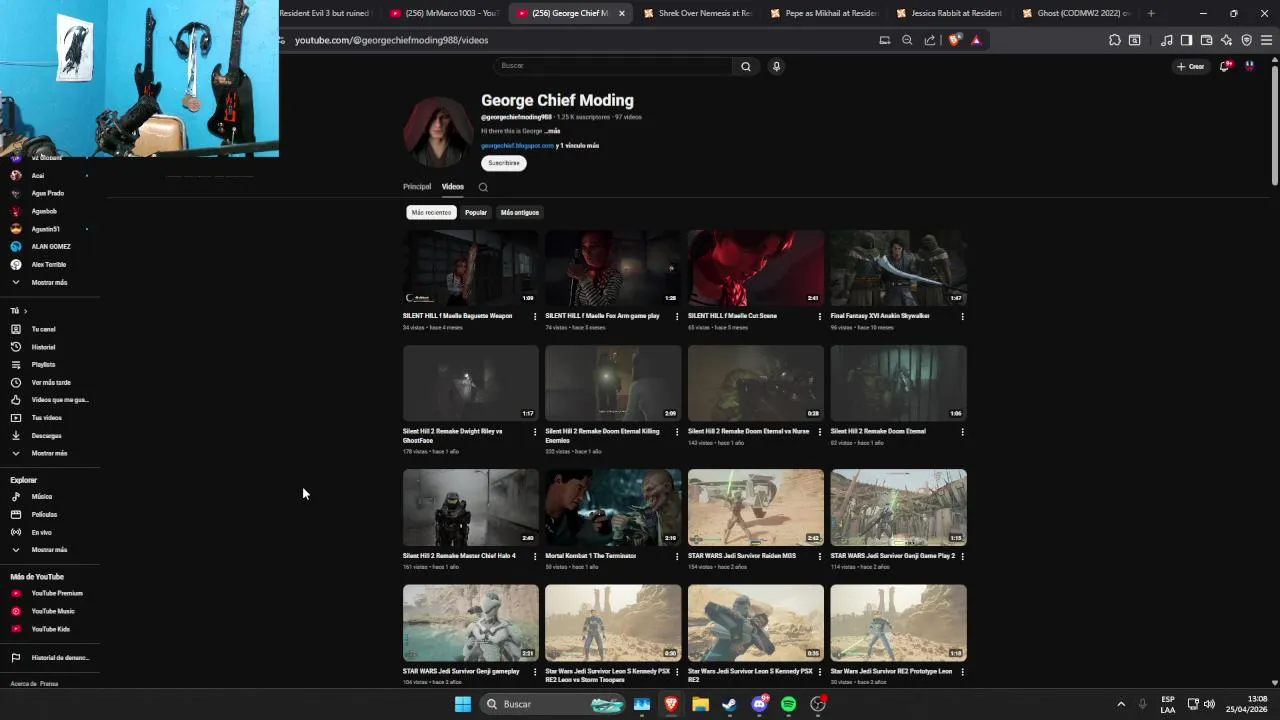Viewport: 1280px width, 720px height.
Task: Open the Brave Wallet icon
Action: 1206,40
